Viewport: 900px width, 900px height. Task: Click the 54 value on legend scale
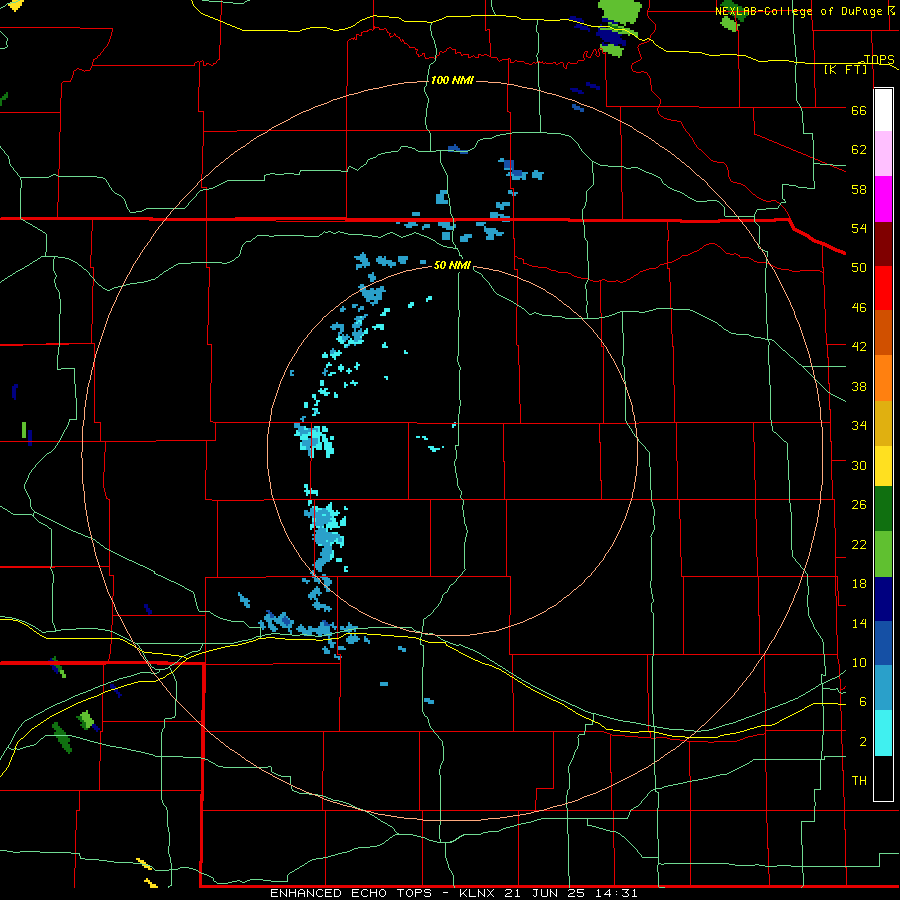click(x=859, y=228)
